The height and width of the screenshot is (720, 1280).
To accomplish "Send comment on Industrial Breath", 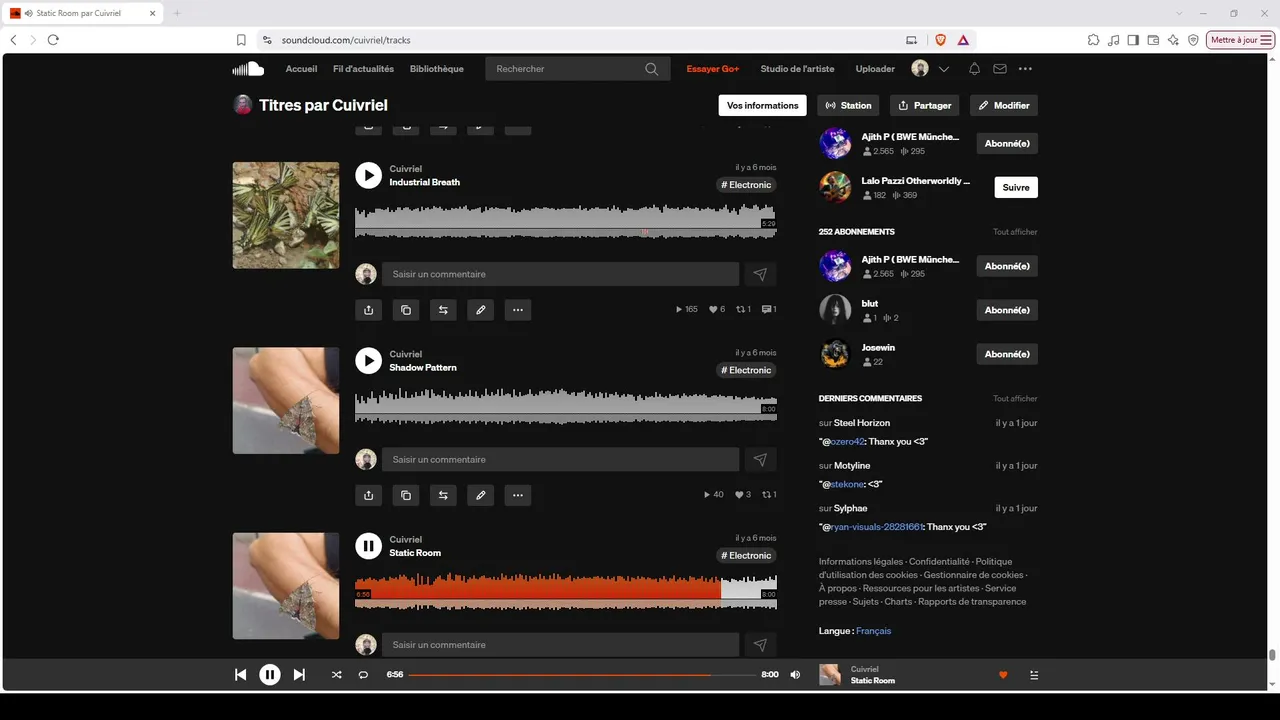I will pyautogui.click(x=760, y=274).
